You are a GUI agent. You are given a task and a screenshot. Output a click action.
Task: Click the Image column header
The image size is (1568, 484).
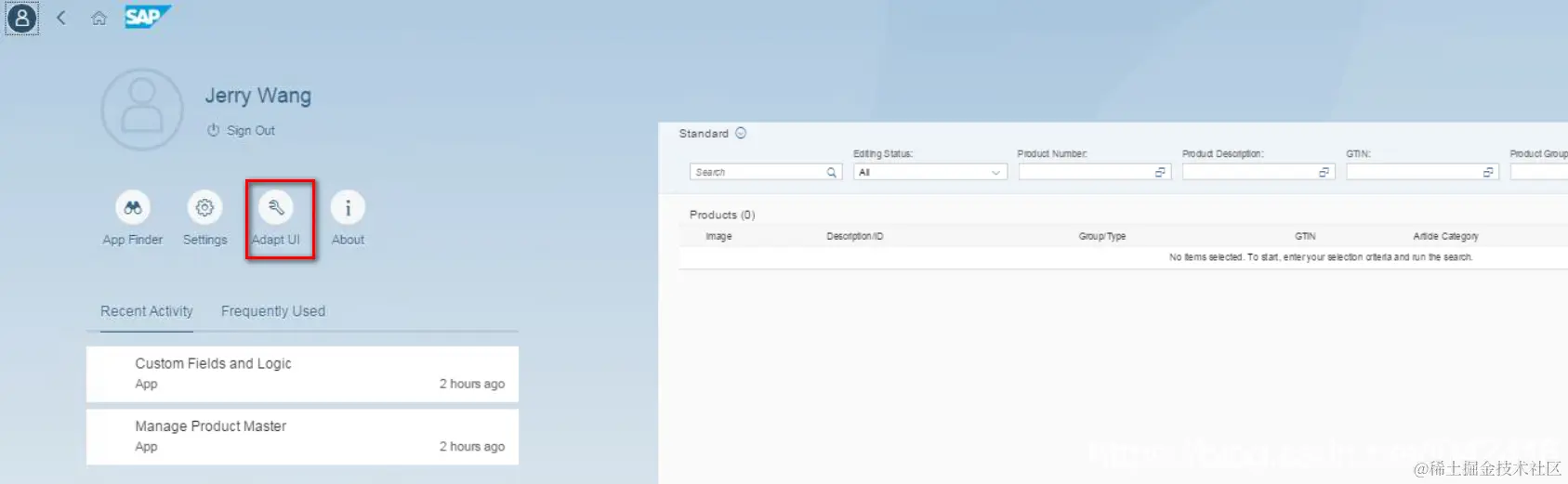click(x=718, y=236)
